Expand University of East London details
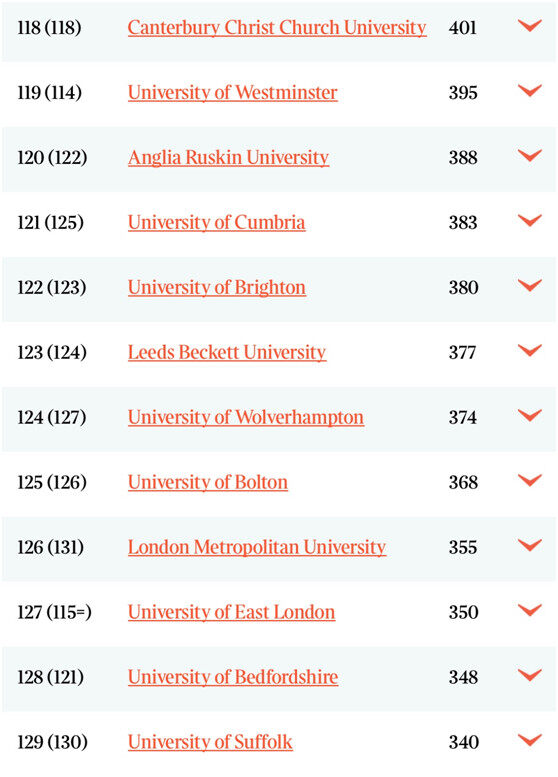 click(530, 610)
